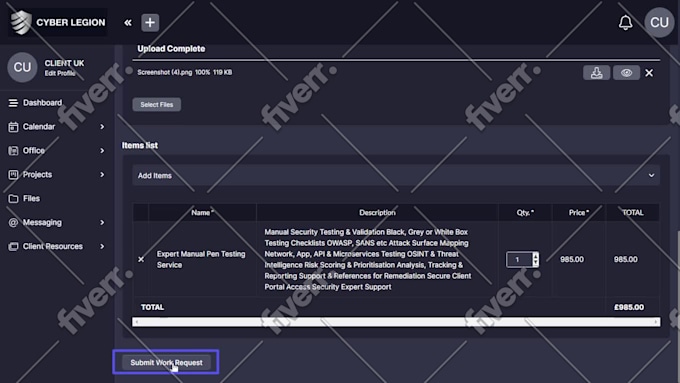Click the Client Resources icon
The width and height of the screenshot is (680, 383).
tap(13, 246)
